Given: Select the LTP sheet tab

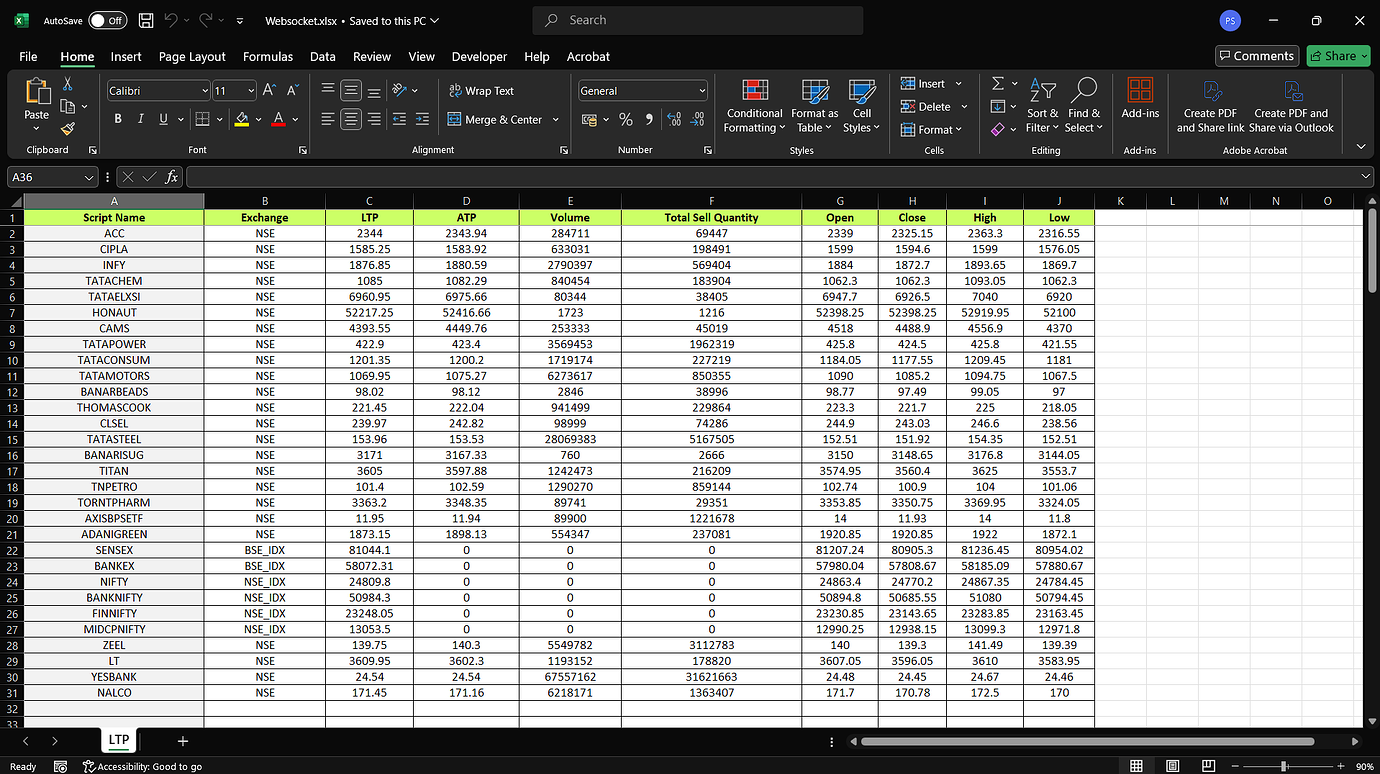Looking at the screenshot, I should (119, 740).
